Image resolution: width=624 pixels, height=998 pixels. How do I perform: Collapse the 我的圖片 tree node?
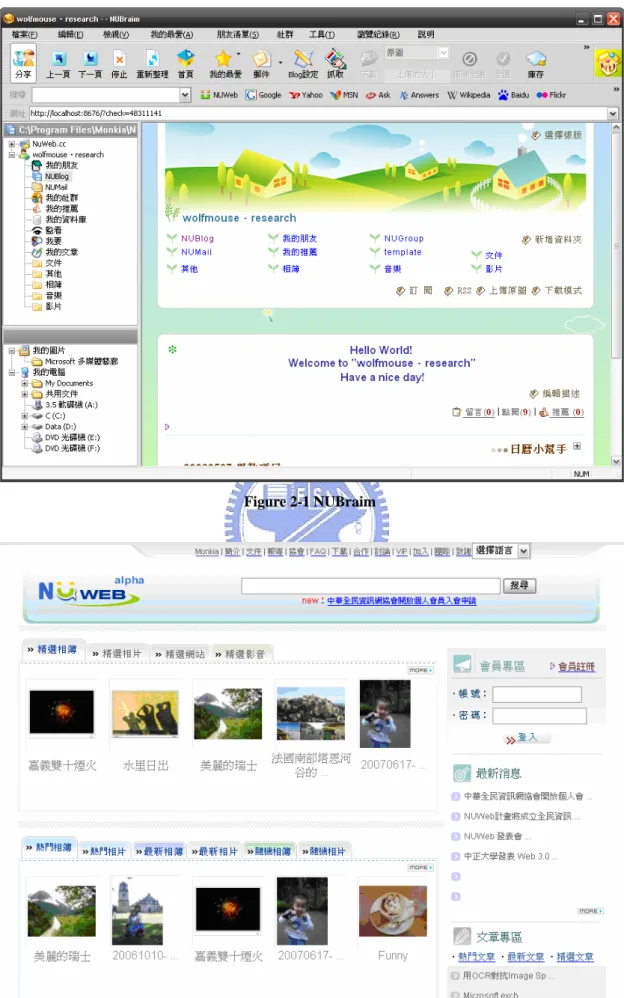pyautogui.click(x=11, y=351)
